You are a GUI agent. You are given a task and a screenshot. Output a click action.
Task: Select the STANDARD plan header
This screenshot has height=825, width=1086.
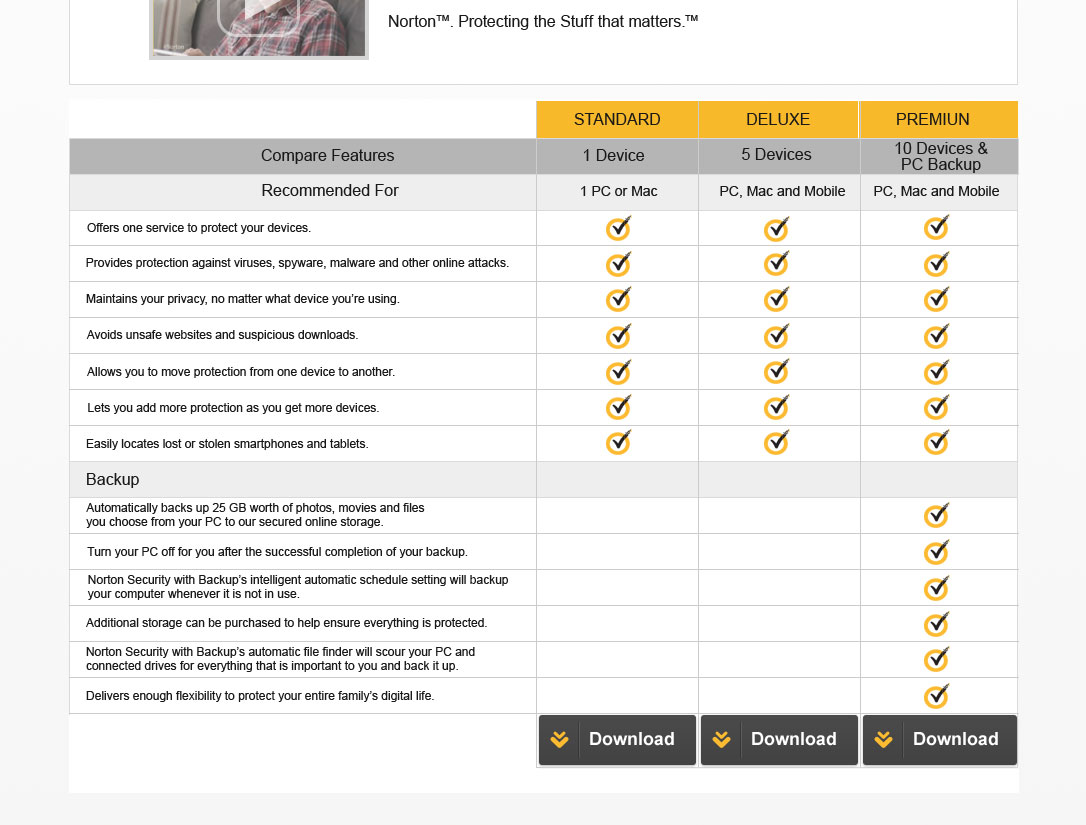click(617, 120)
